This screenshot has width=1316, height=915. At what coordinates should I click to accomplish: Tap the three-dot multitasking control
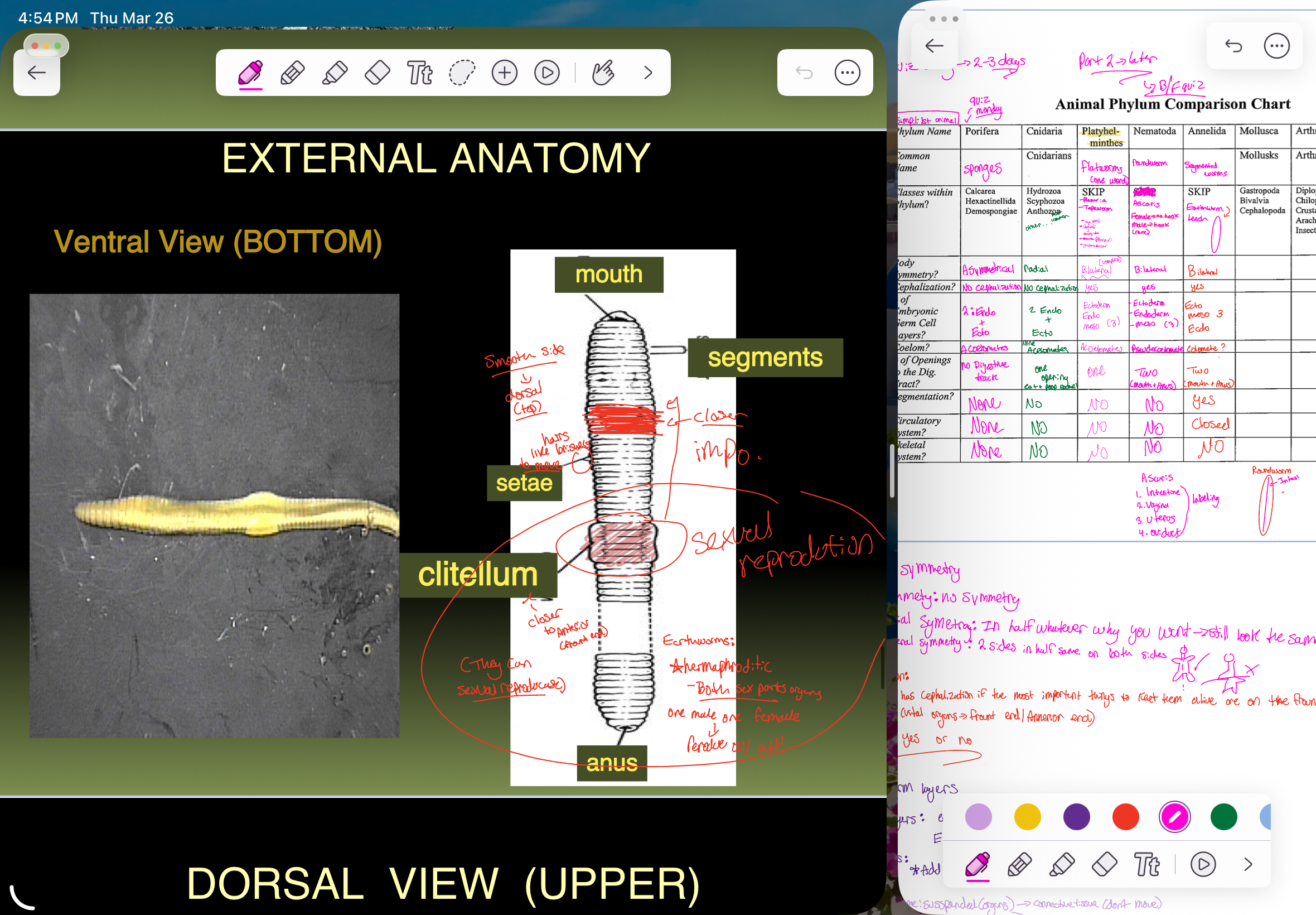tap(944, 19)
